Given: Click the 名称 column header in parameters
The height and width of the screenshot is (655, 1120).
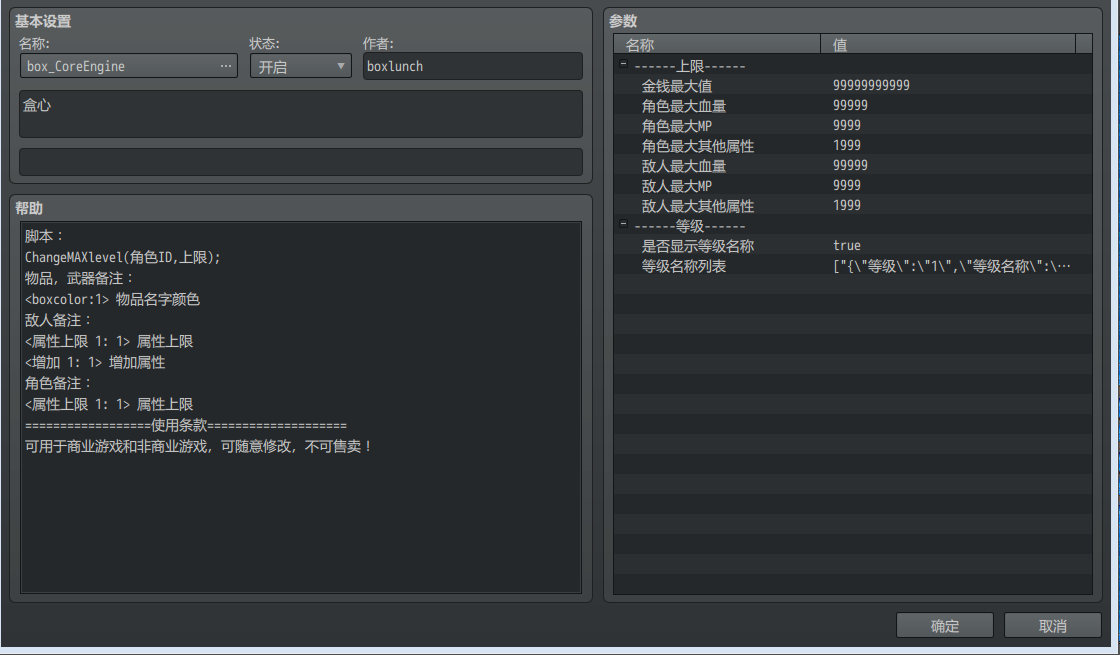Looking at the screenshot, I should [717, 44].
